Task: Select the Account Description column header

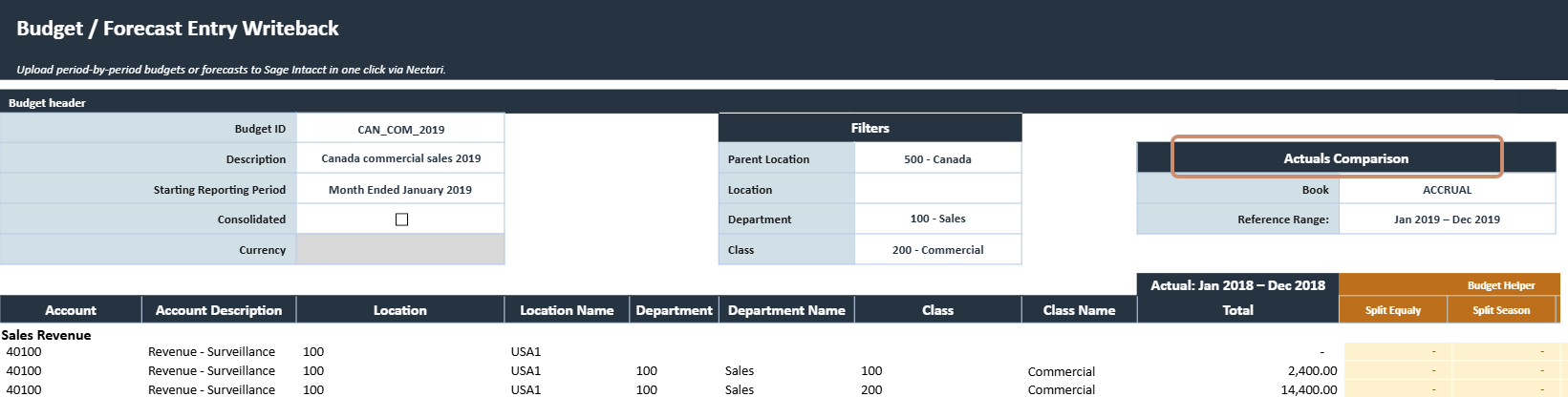Action: coord(219,310)
